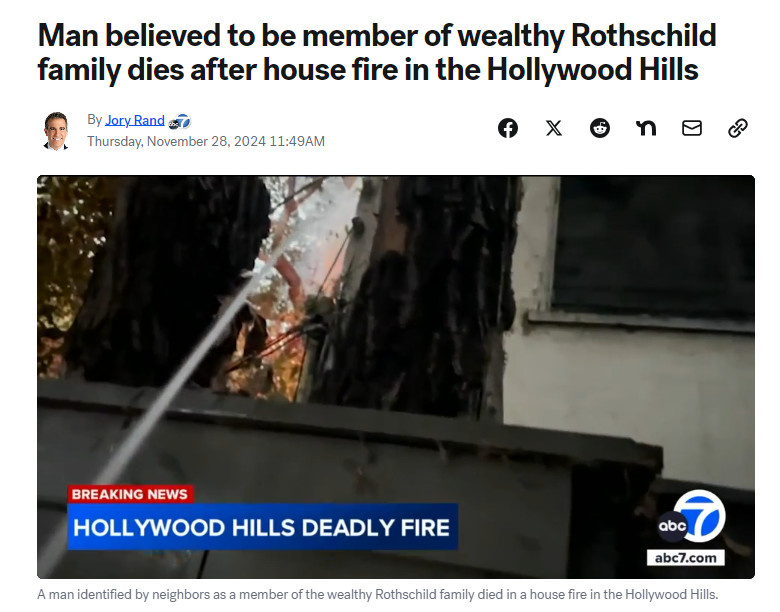Click the caption text below the video

coord(378,595)
